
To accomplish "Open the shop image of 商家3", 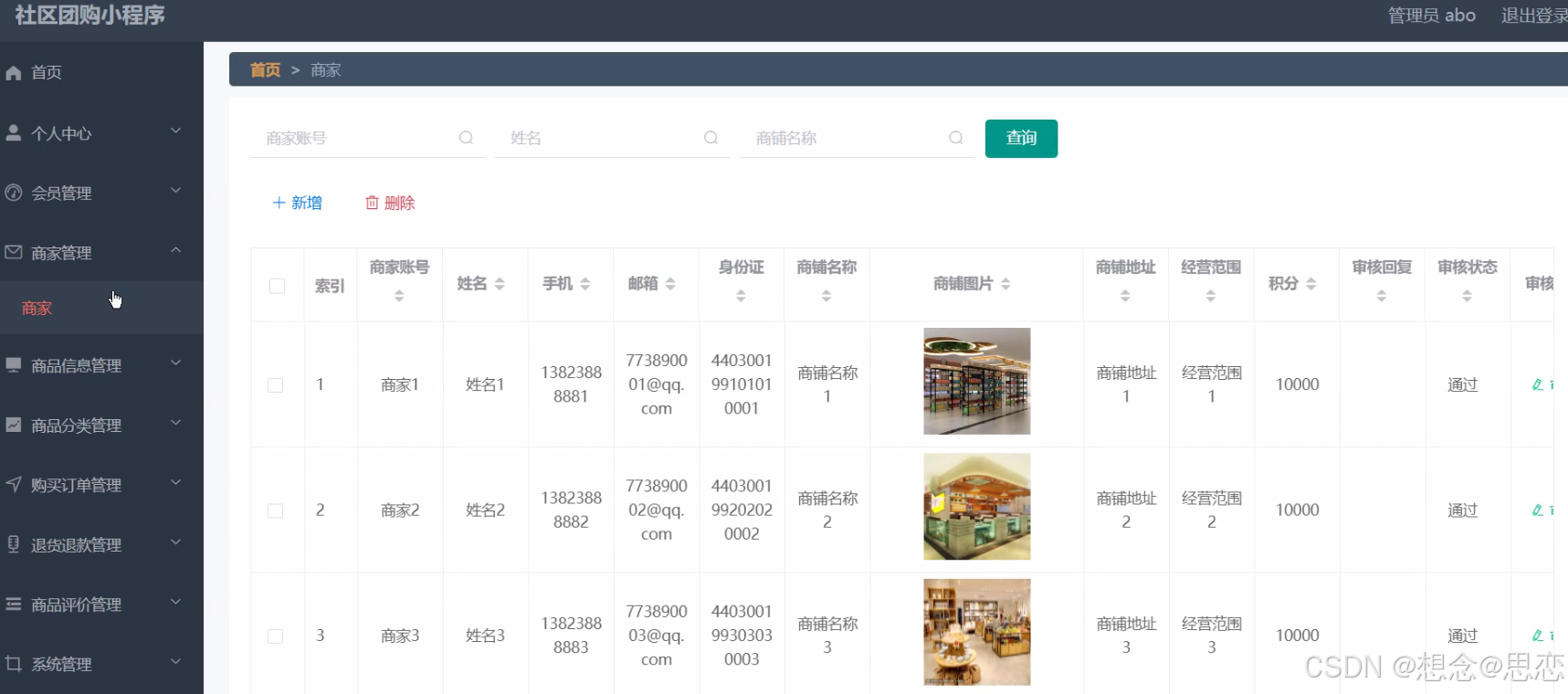I will [976, 632].
